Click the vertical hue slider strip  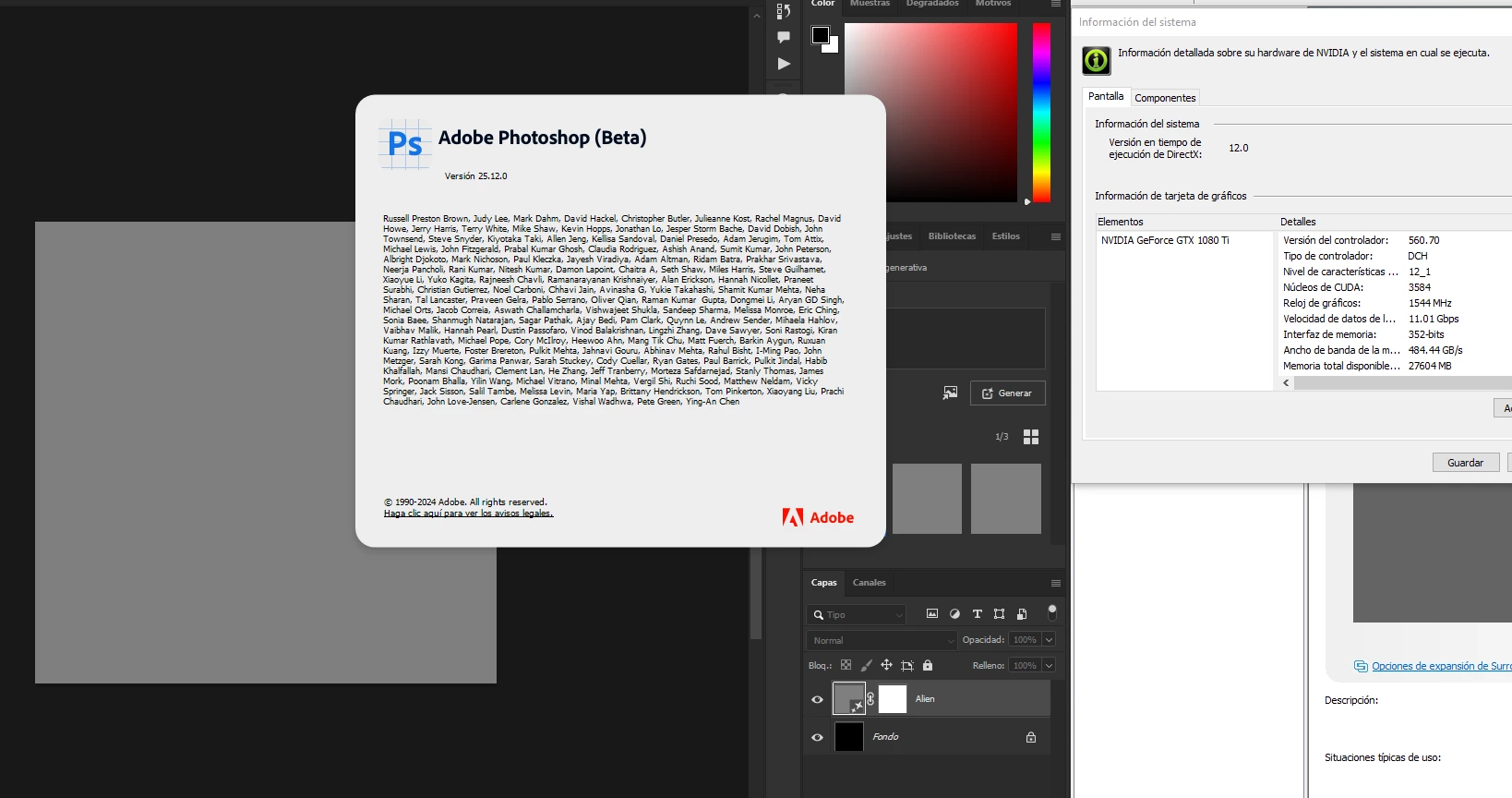pyautogui.click(x=1041, y=112)
